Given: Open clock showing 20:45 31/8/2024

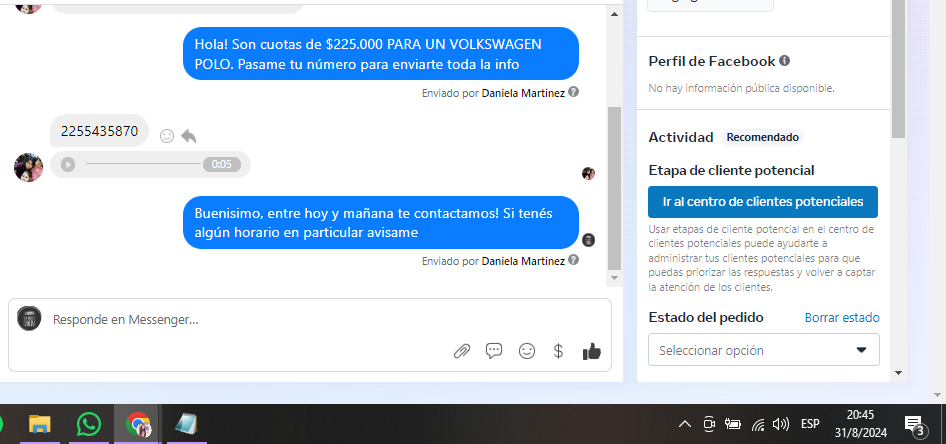Looking at the screenshot, I should point(861,424).
